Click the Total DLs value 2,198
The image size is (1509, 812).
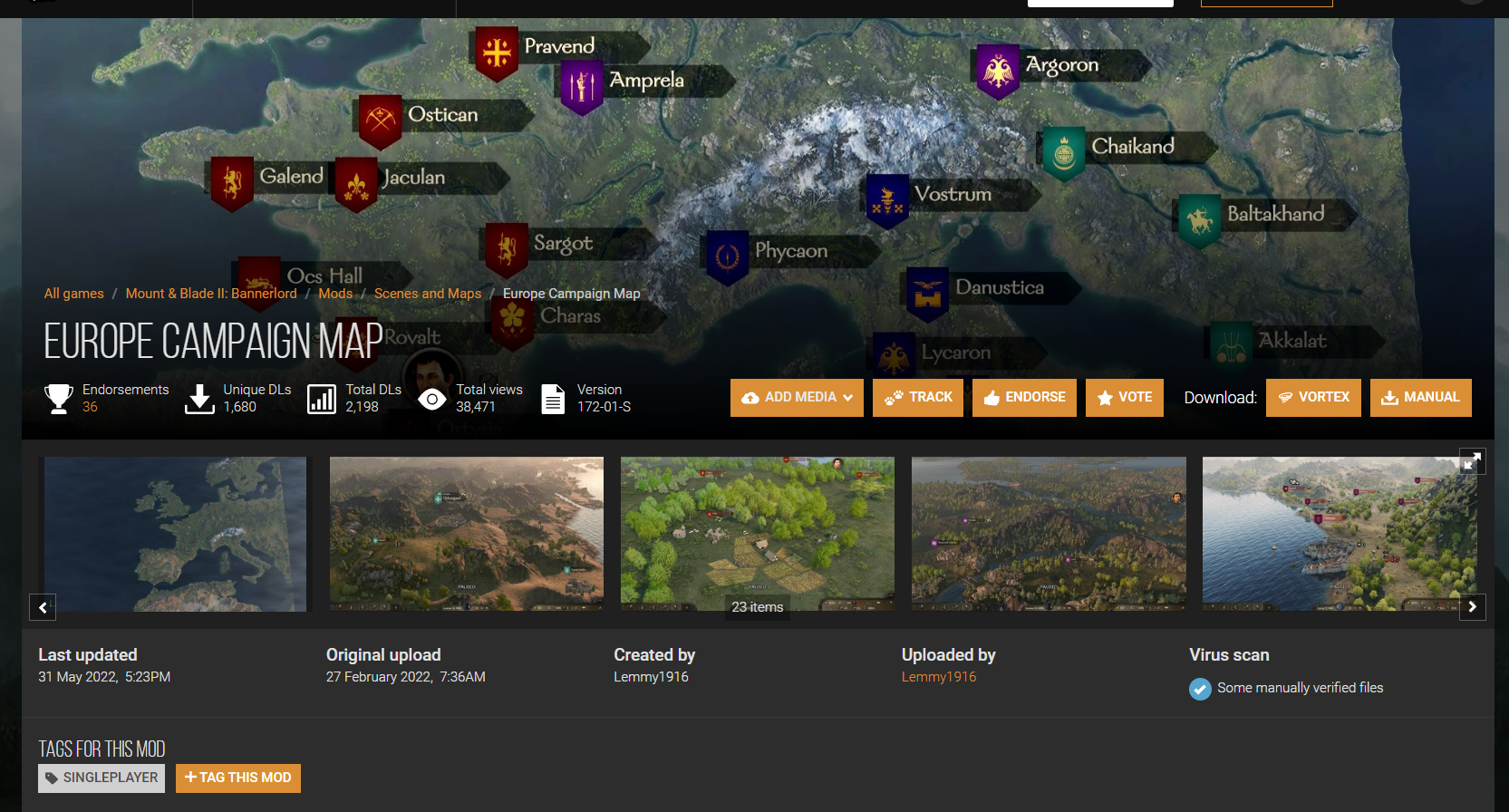point(362,407)
